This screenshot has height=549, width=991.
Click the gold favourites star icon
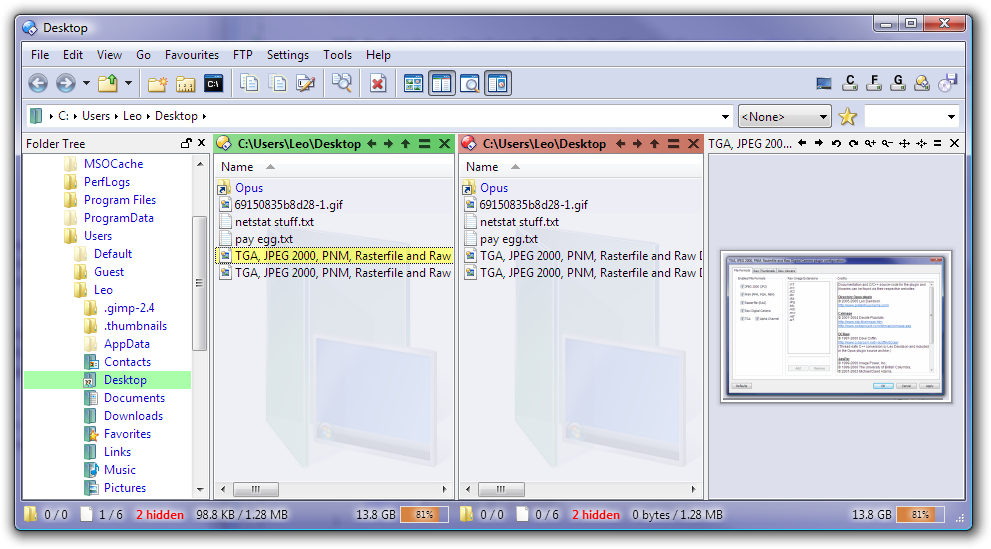848,116
